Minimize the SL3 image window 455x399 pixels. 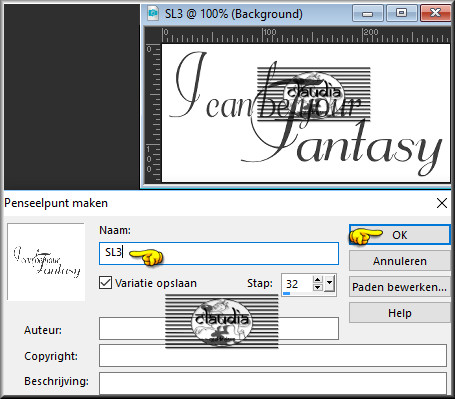pos(367,14)
